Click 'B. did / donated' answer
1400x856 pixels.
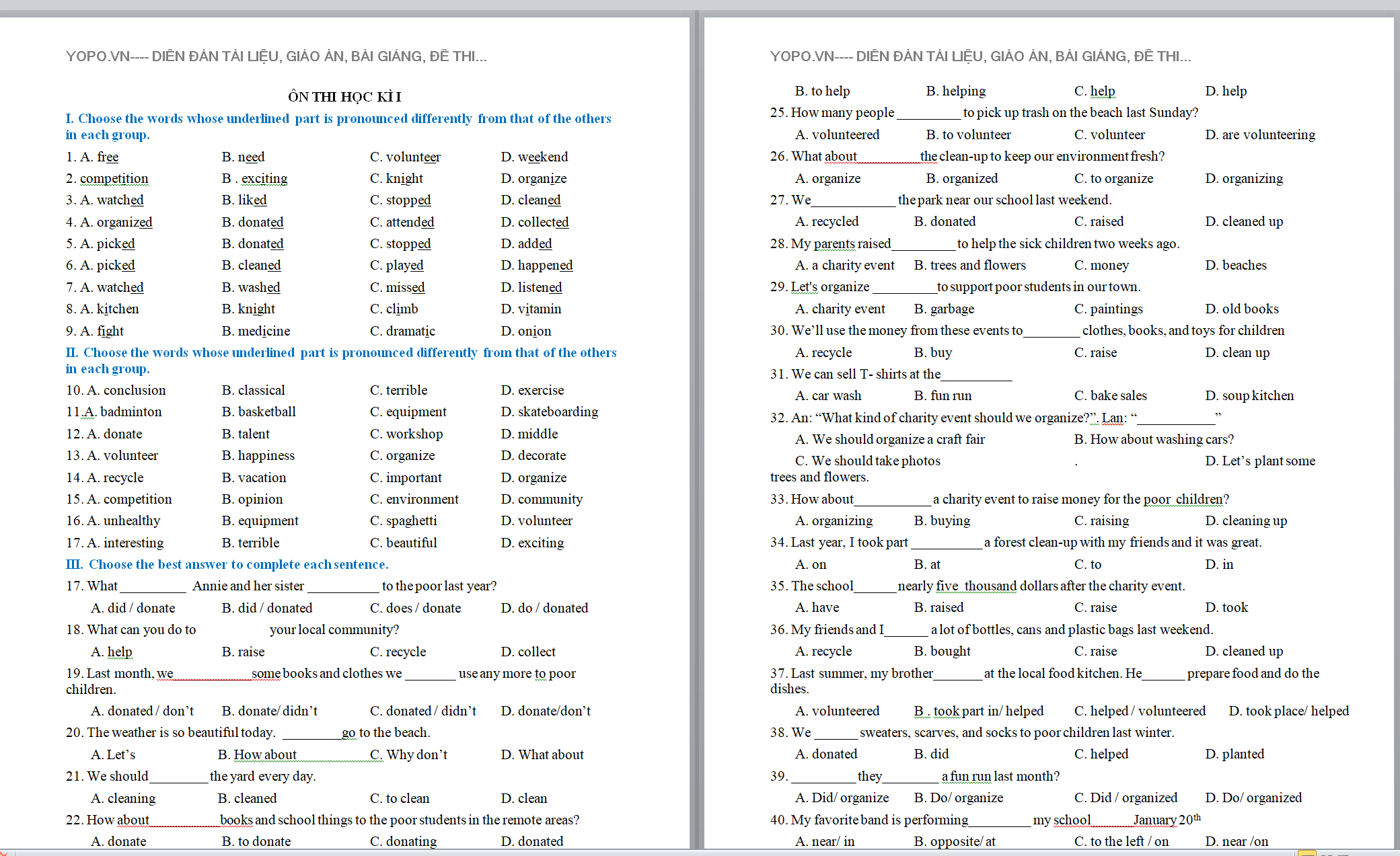click(x=266, y=608)
